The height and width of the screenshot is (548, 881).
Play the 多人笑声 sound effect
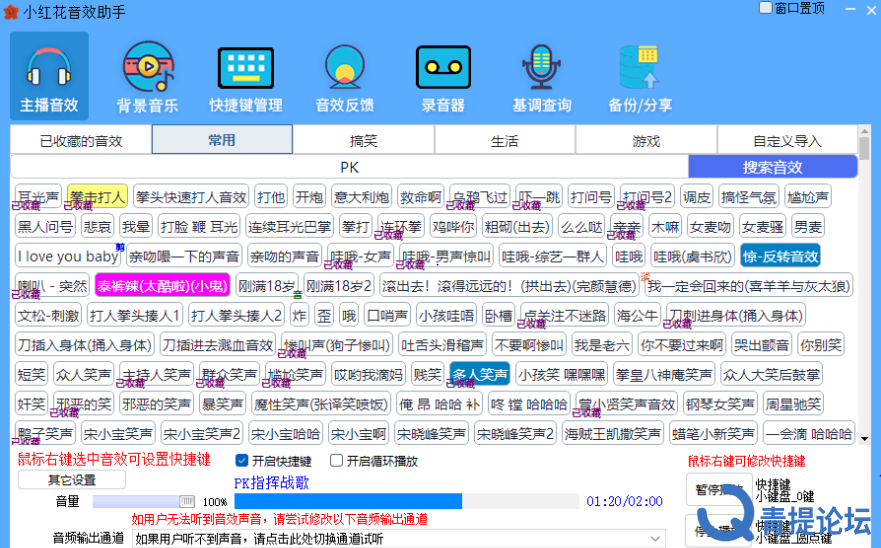(480, 375)
